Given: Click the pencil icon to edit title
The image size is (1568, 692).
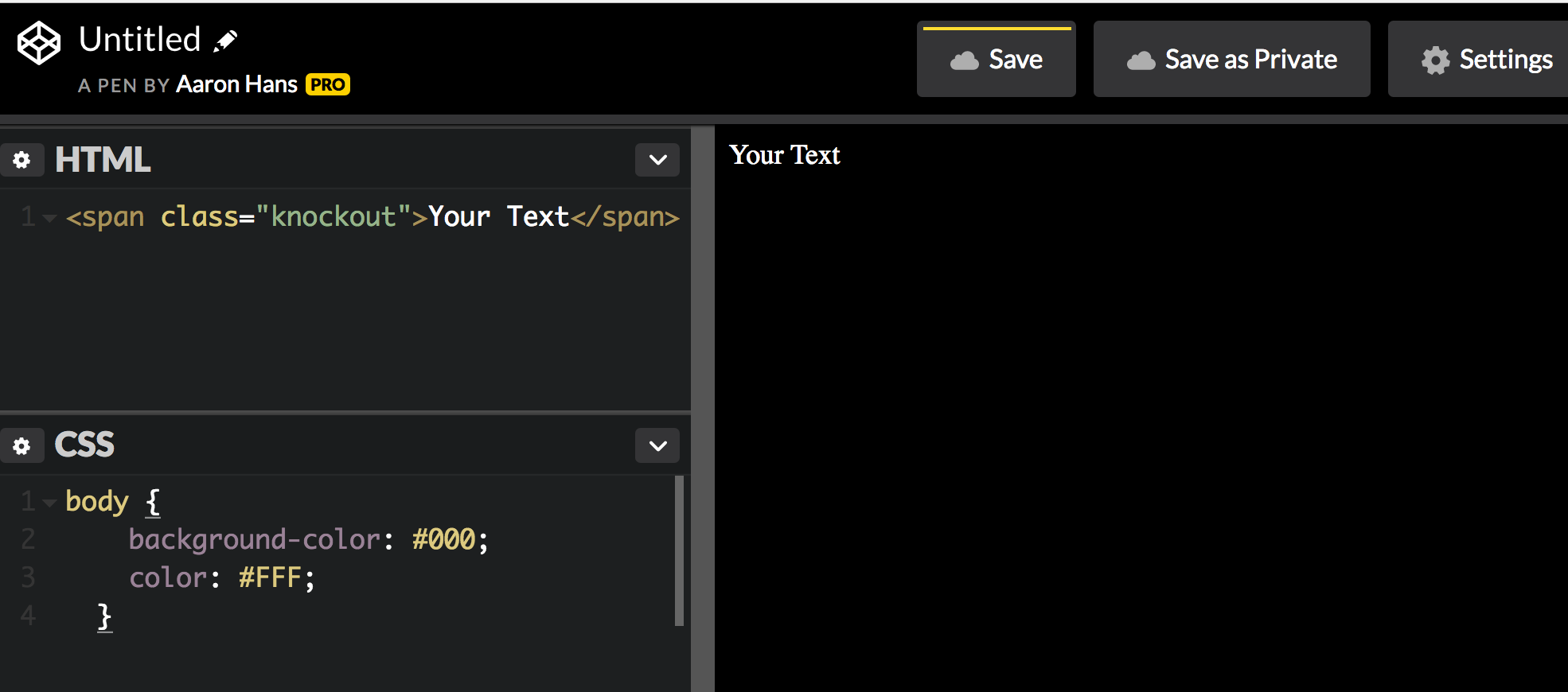Looking at the screenshot, I should pos(226,41).
